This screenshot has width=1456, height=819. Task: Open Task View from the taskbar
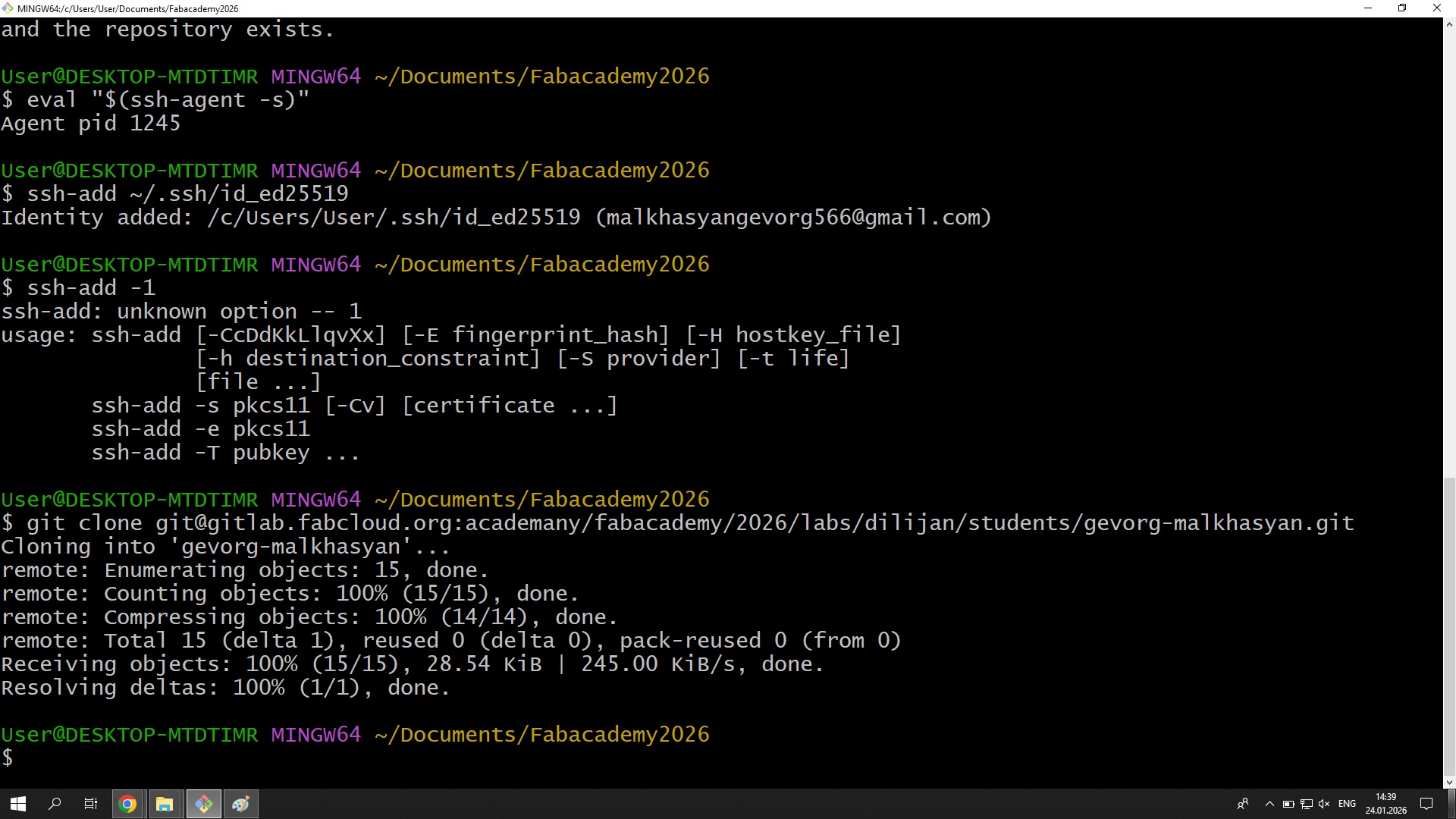coord(90,804)
